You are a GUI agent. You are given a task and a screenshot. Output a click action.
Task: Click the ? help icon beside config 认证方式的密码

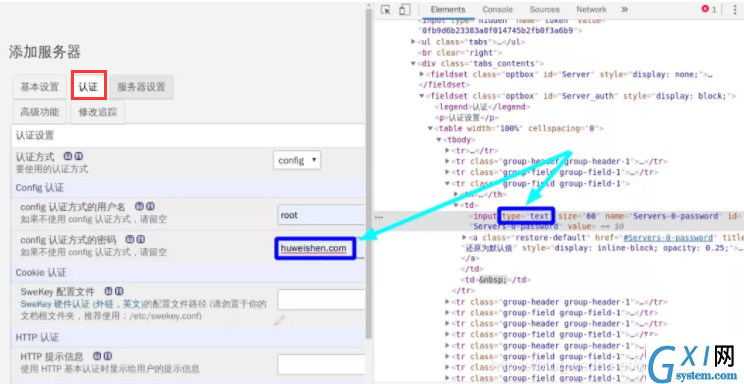tap(129, 239)
